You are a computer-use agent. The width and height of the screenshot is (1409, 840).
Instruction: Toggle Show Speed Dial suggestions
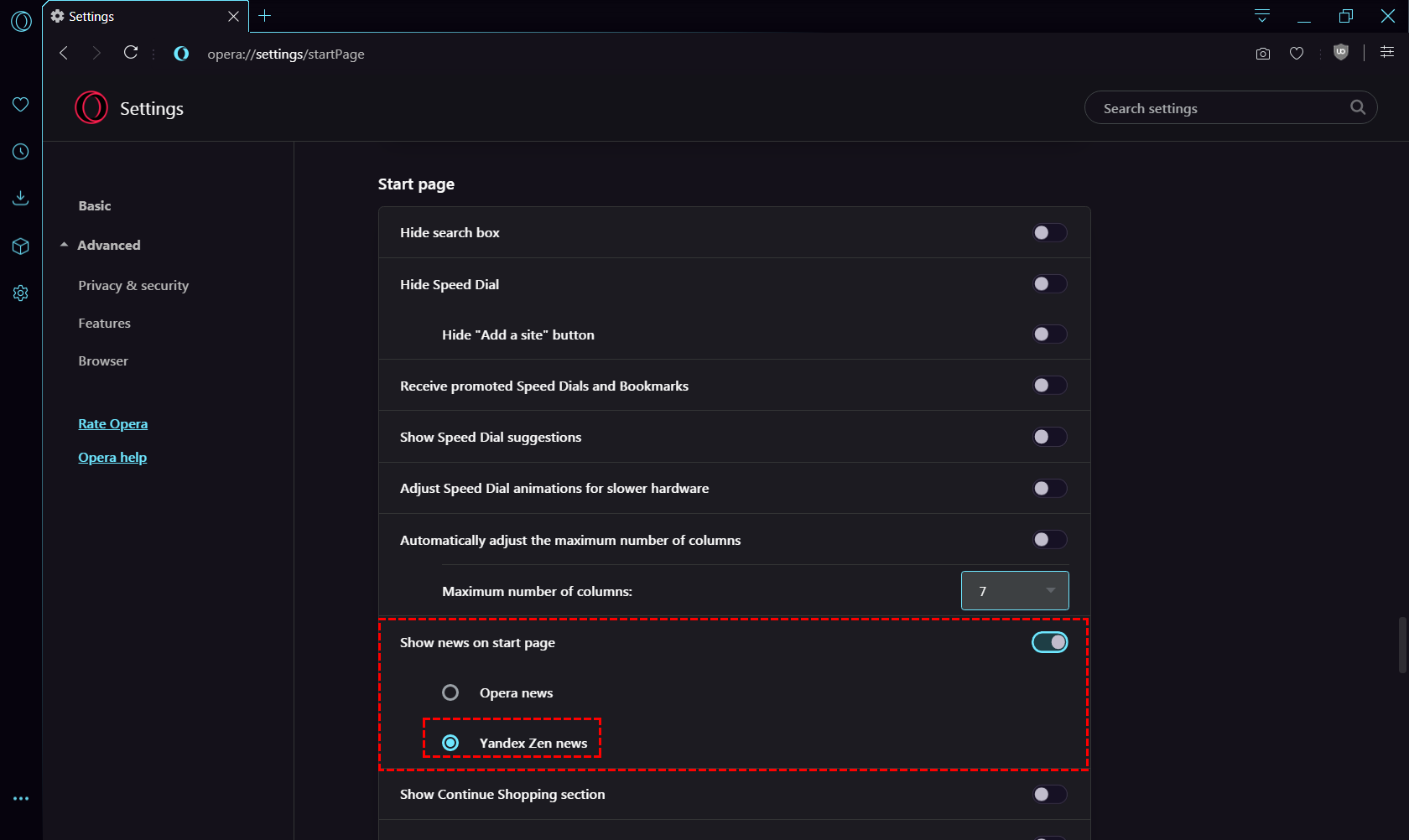coord(1049,437)
